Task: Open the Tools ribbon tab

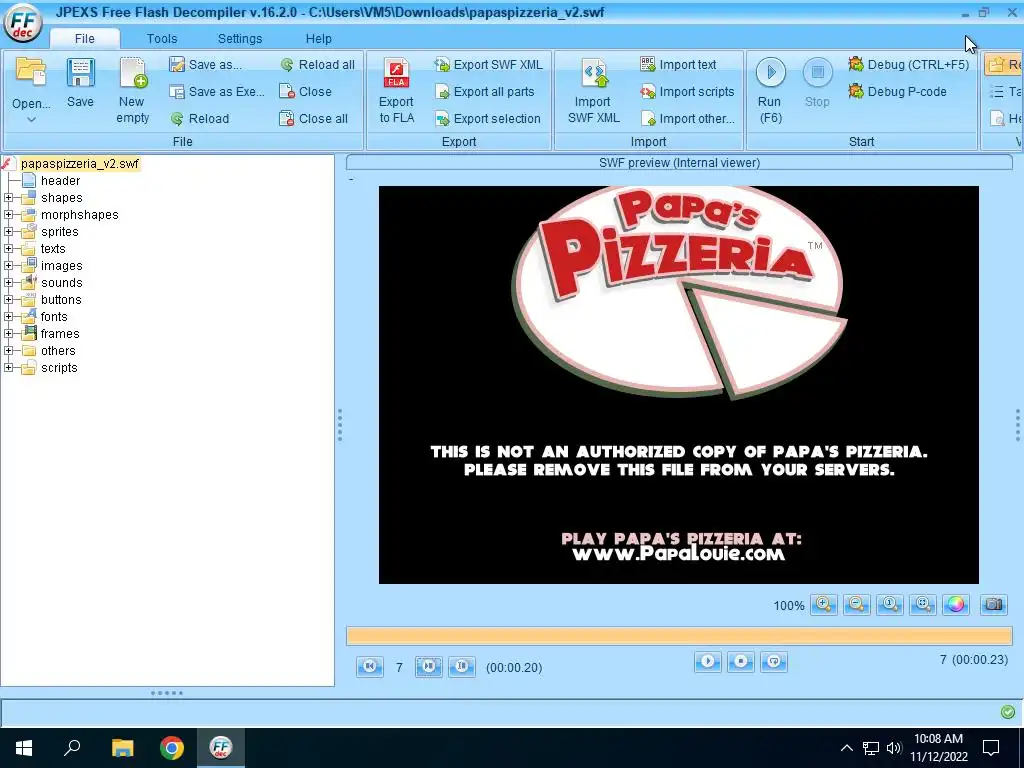Action: coord(162,39)
